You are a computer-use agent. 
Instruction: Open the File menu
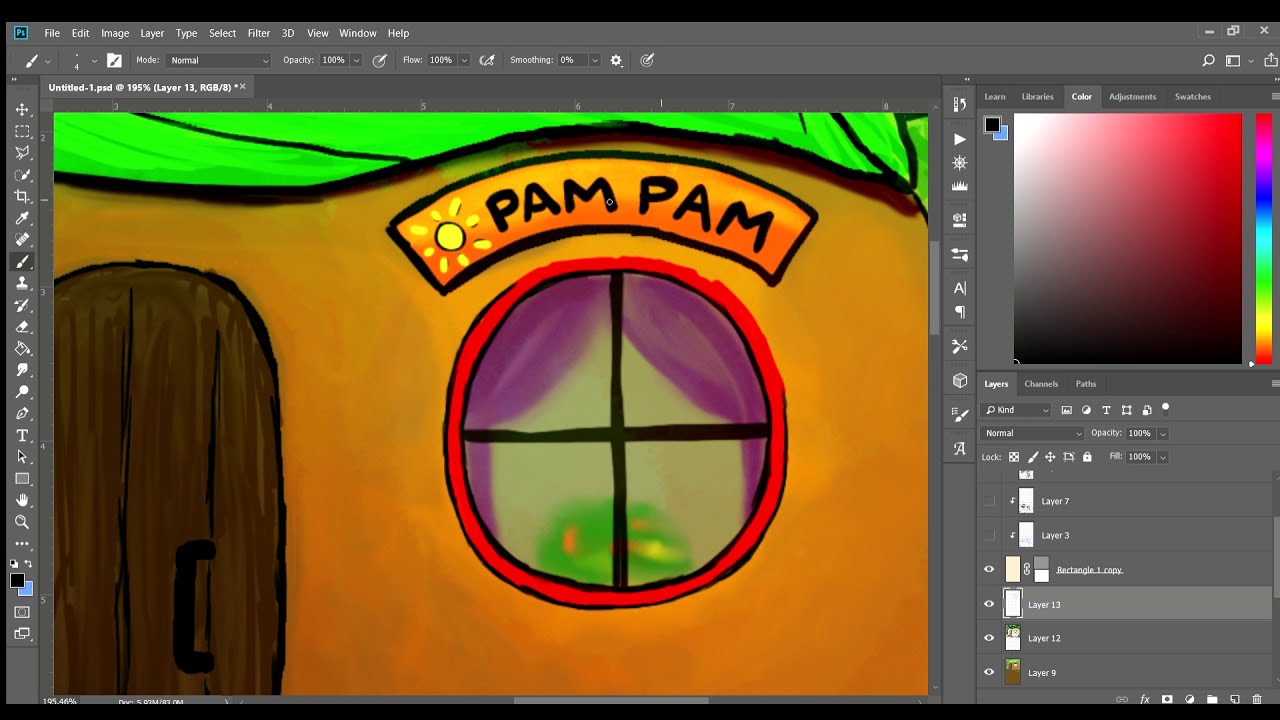click(x=52, y=33)
